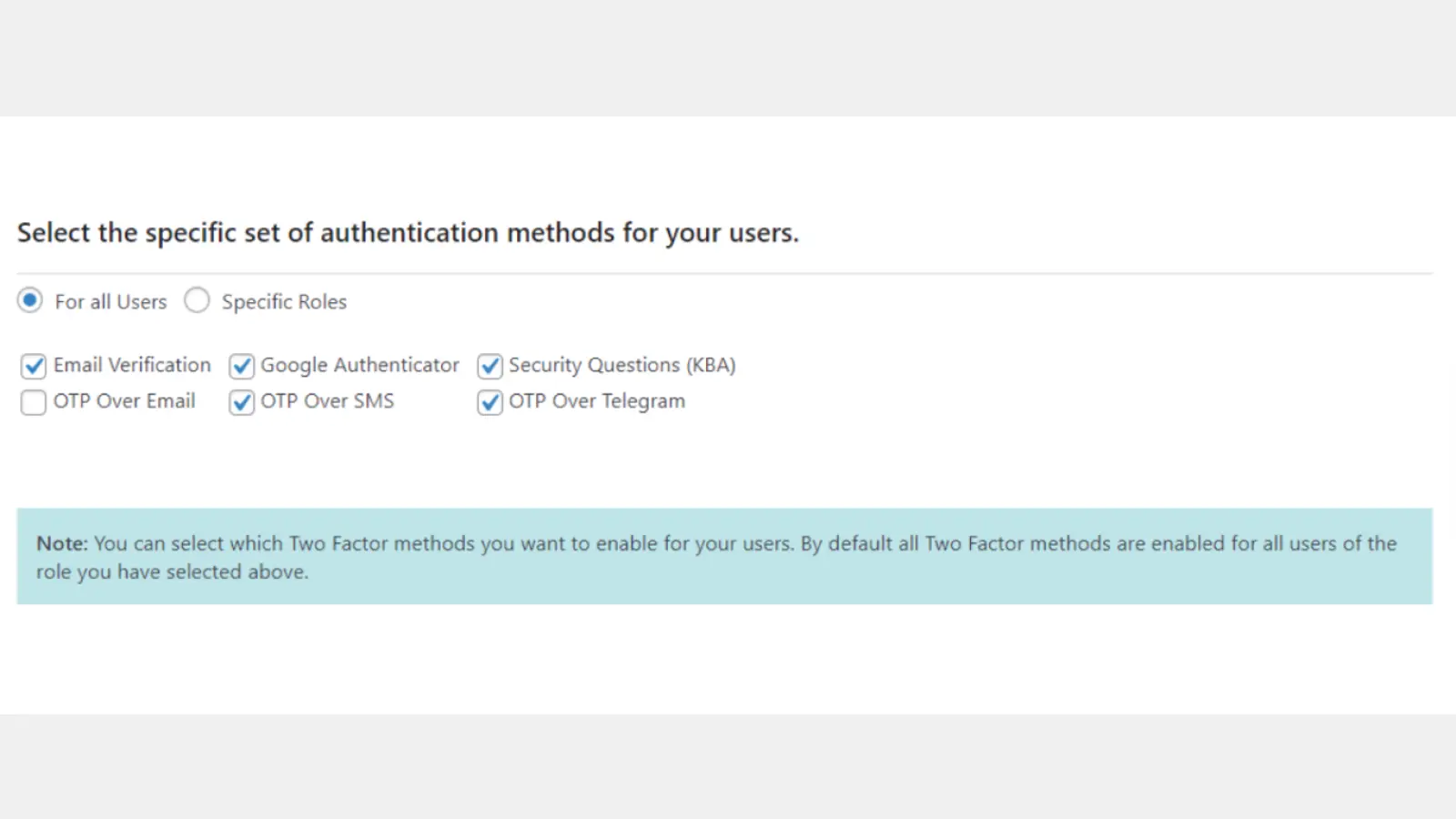Disable the OTP Over SMS checkbox
Screen dimensions: 1456x819
(x=241, y=402)
